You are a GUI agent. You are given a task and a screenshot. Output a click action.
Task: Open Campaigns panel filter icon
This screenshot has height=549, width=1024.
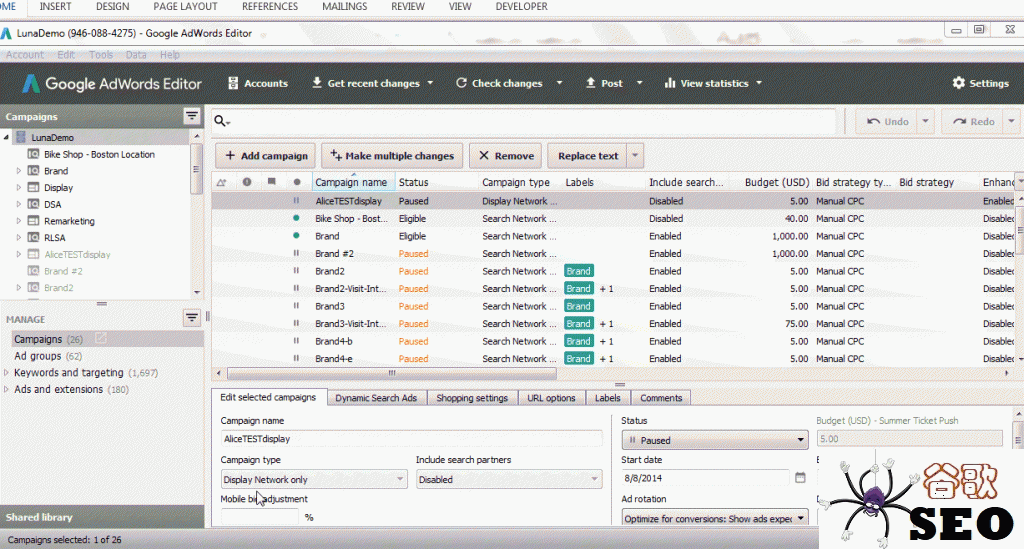[x=191, y=116]
